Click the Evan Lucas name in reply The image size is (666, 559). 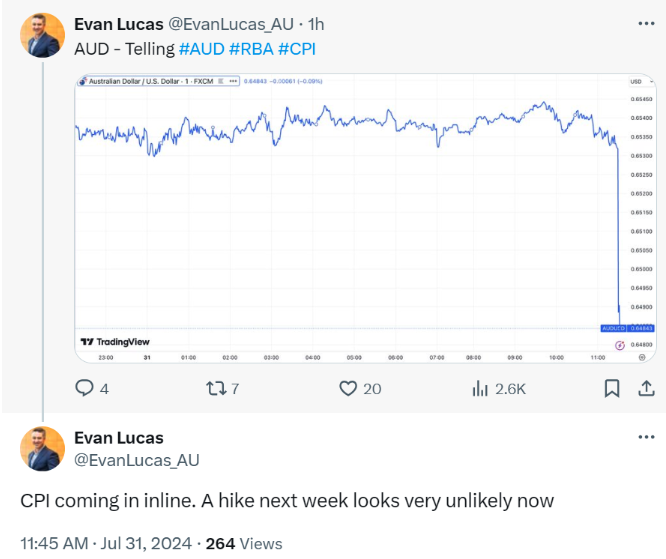point(119,438)
